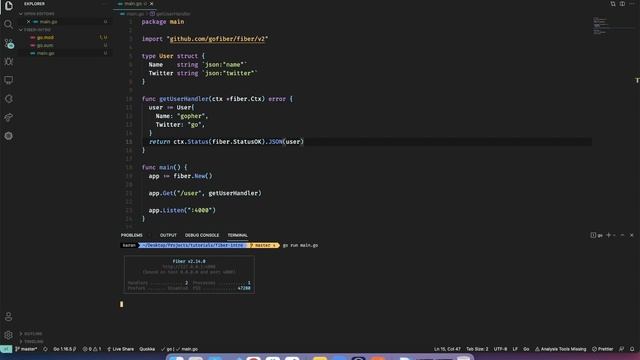Select the main.go editor tab
This screenshot has width=640, height=360.
[133, 4]
